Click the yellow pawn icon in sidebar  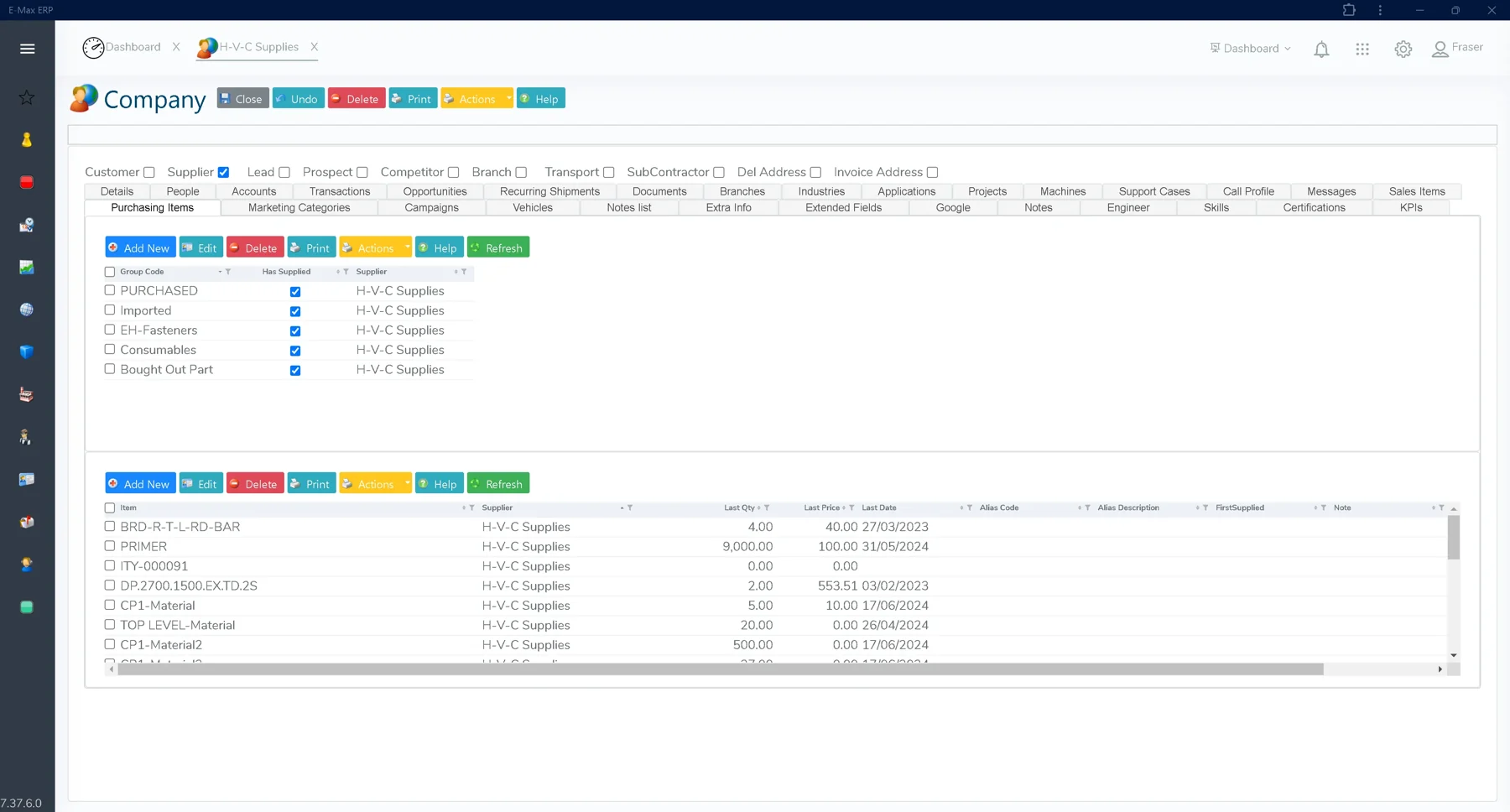pyautogui.click(x=27, y=140)
